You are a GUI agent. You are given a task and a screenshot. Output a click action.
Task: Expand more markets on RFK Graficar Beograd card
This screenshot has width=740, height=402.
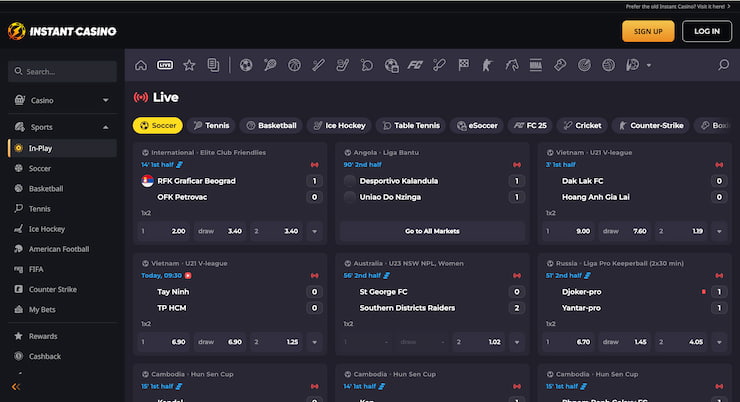coord(314,231)
